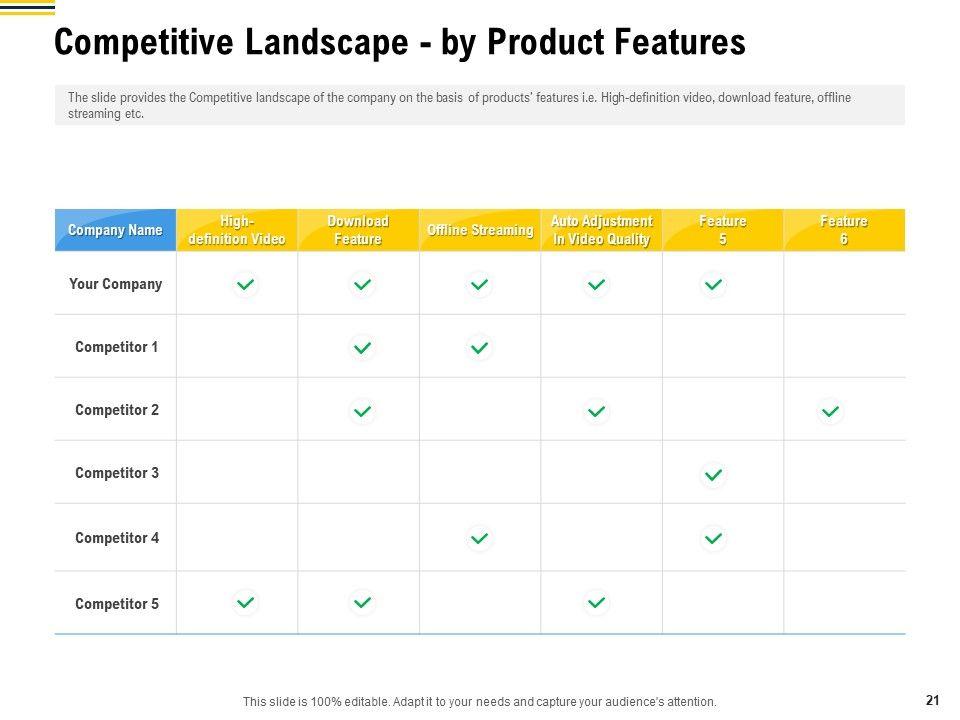The image size is (960, 720).
Task: Select the Feature 6 column header
Action: coord(844,230)
